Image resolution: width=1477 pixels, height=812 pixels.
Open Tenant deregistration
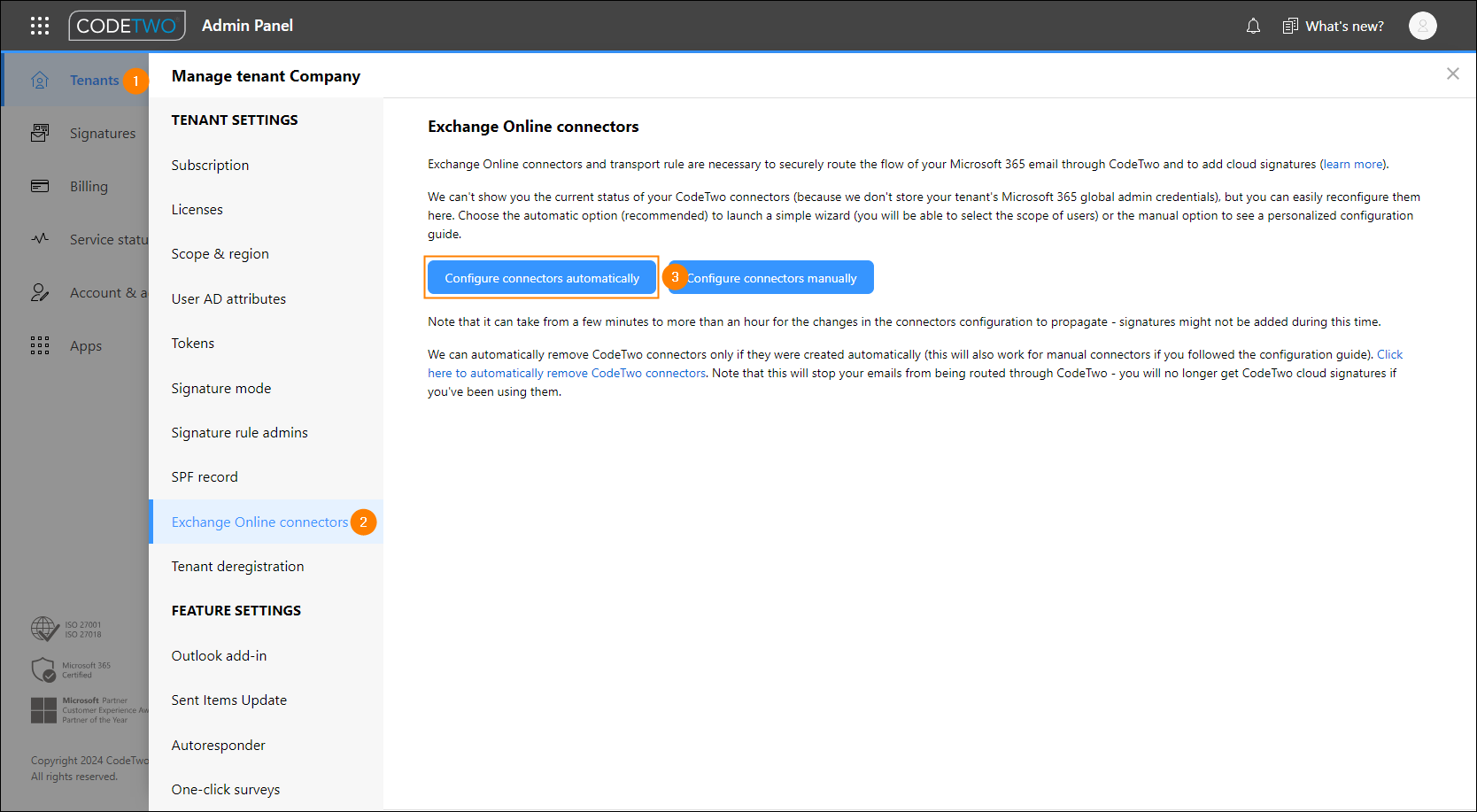coord(237,567)
